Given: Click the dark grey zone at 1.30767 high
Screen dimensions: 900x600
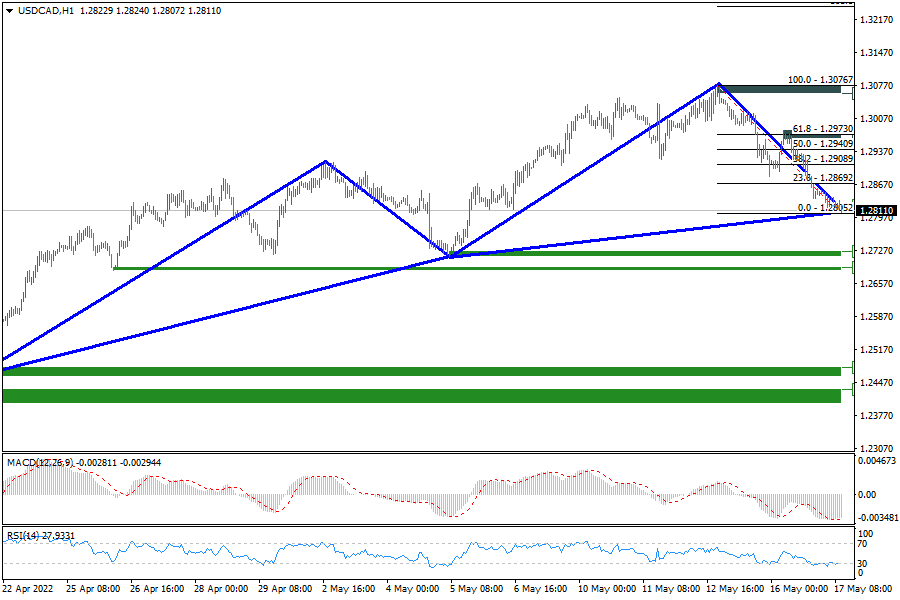Looking at the screenshot, I should (780, 89).
